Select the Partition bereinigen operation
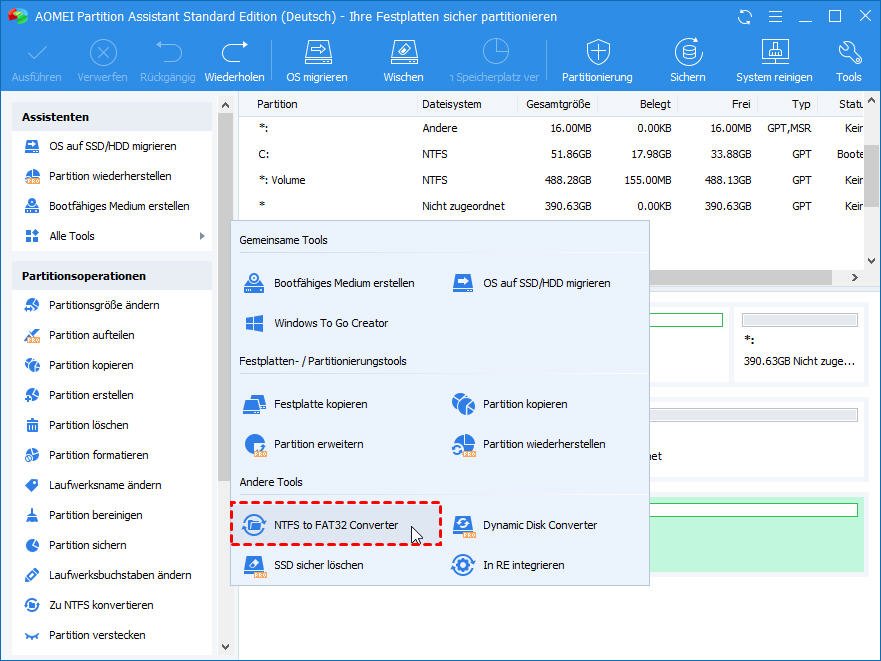 coord(112,515)
